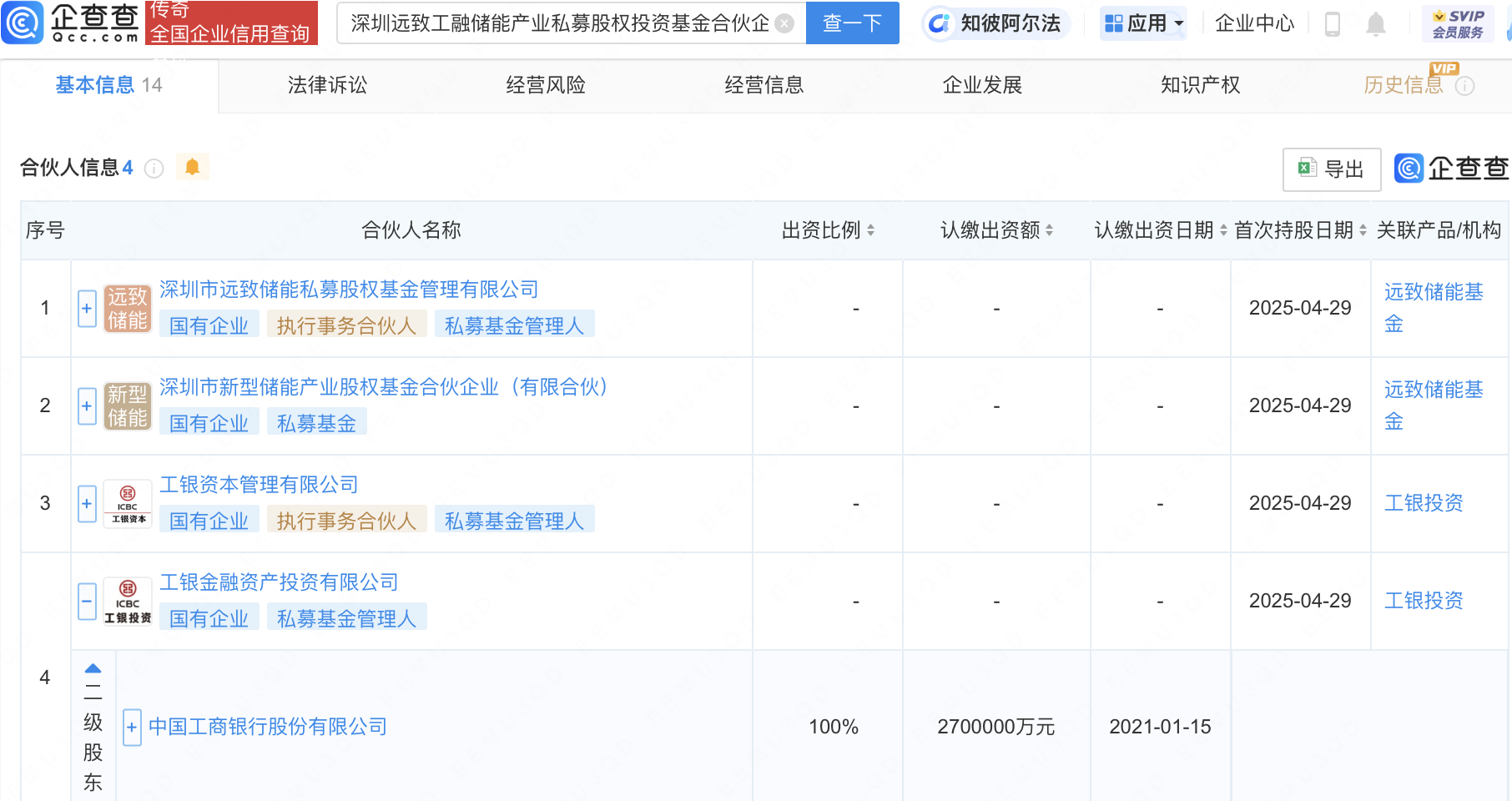
Task: Click the bell icon next to 合伙人信息
Action: tap(194, 167)
